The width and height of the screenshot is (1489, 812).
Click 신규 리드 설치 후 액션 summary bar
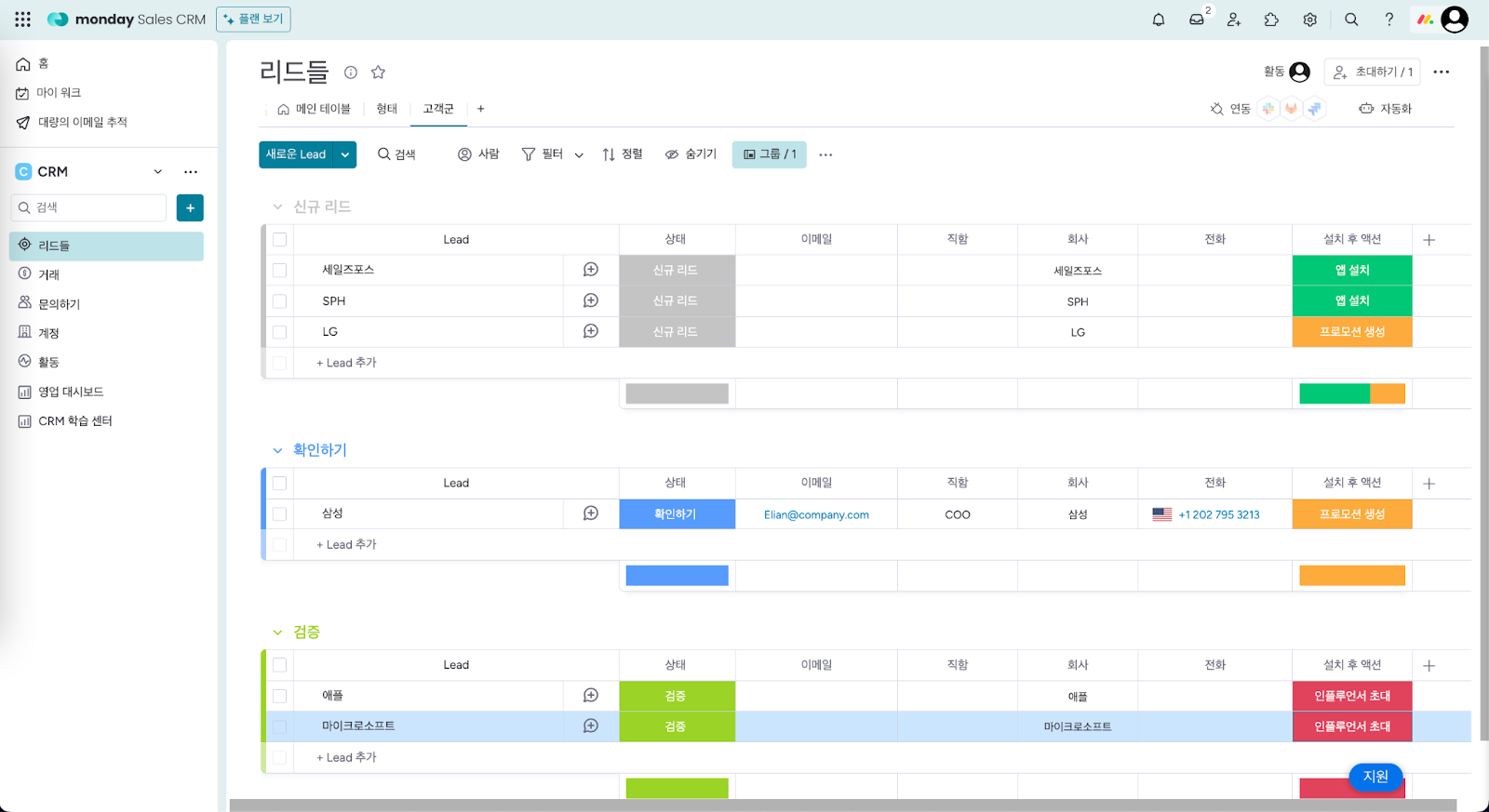click(1352, 393)
